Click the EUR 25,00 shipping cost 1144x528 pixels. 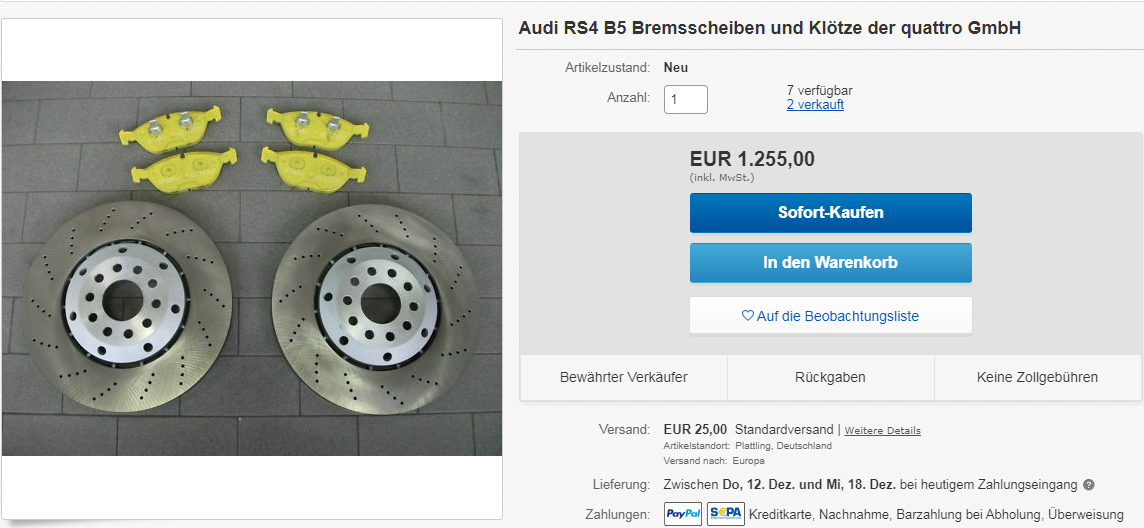pyautogui.click(x=695, y=430)
